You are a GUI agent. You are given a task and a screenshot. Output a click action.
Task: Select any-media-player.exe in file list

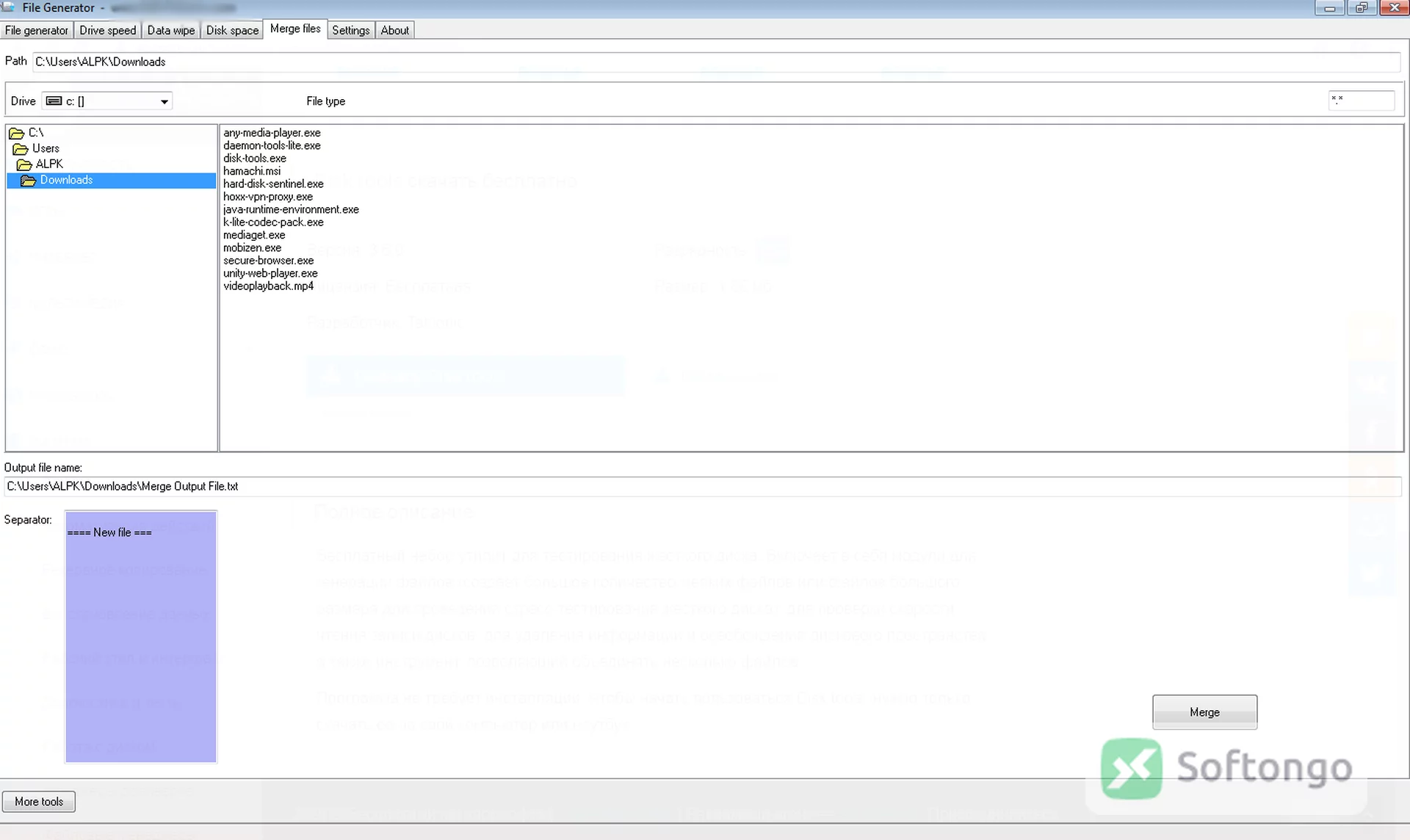272,133
